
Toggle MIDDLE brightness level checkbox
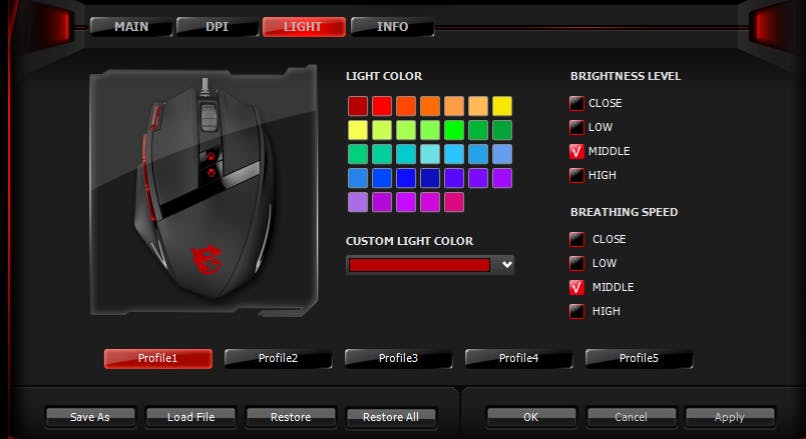(x=577, y=151)
